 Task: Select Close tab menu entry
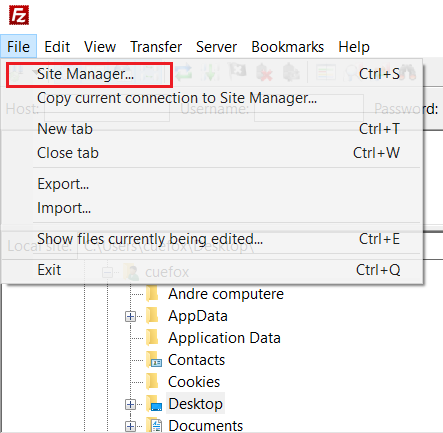pyautogui.click(x=213, y=153)
